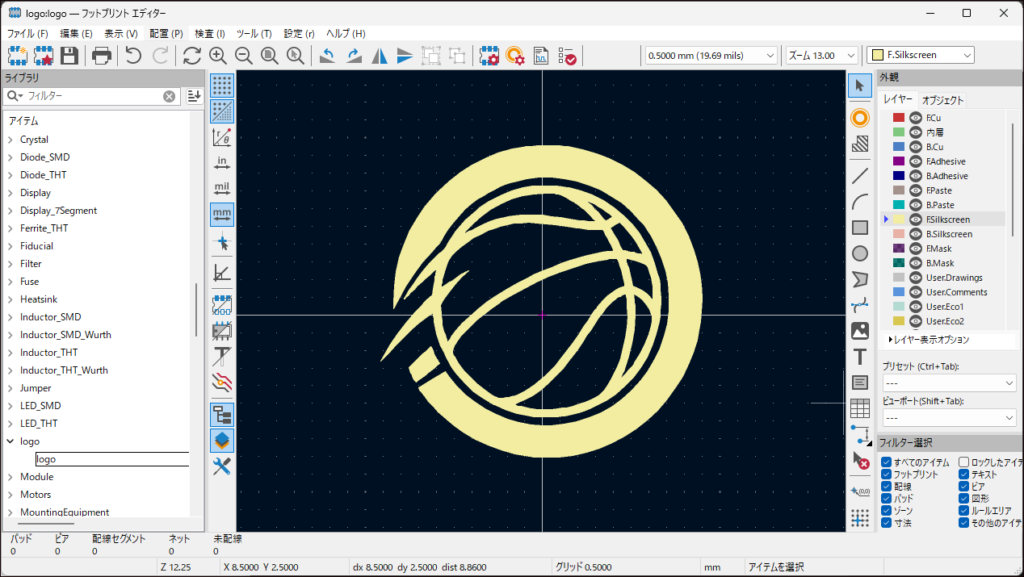Open the ファイル (F) menu
The height and width of the screenshot is (577, 1024).
(x=27, y=33)
